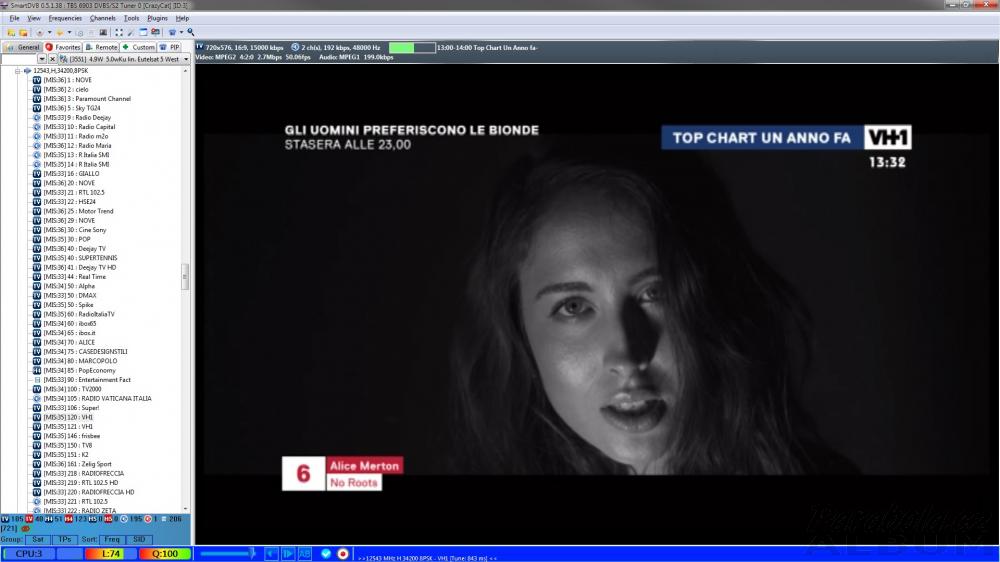Viewport: 1000px width, 562px height.
Task: Switch to the PIP tab
Action: (x=170, y=47)
